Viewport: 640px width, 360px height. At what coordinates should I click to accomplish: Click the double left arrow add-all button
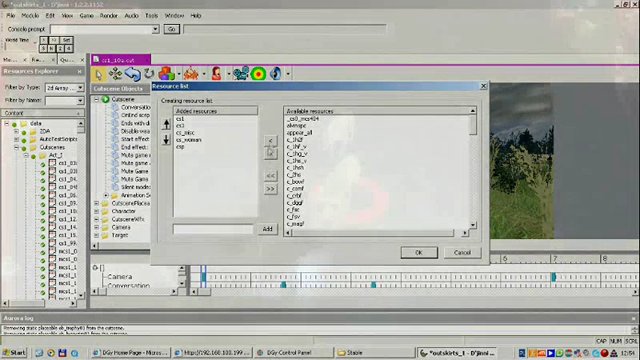pos(270,176)
